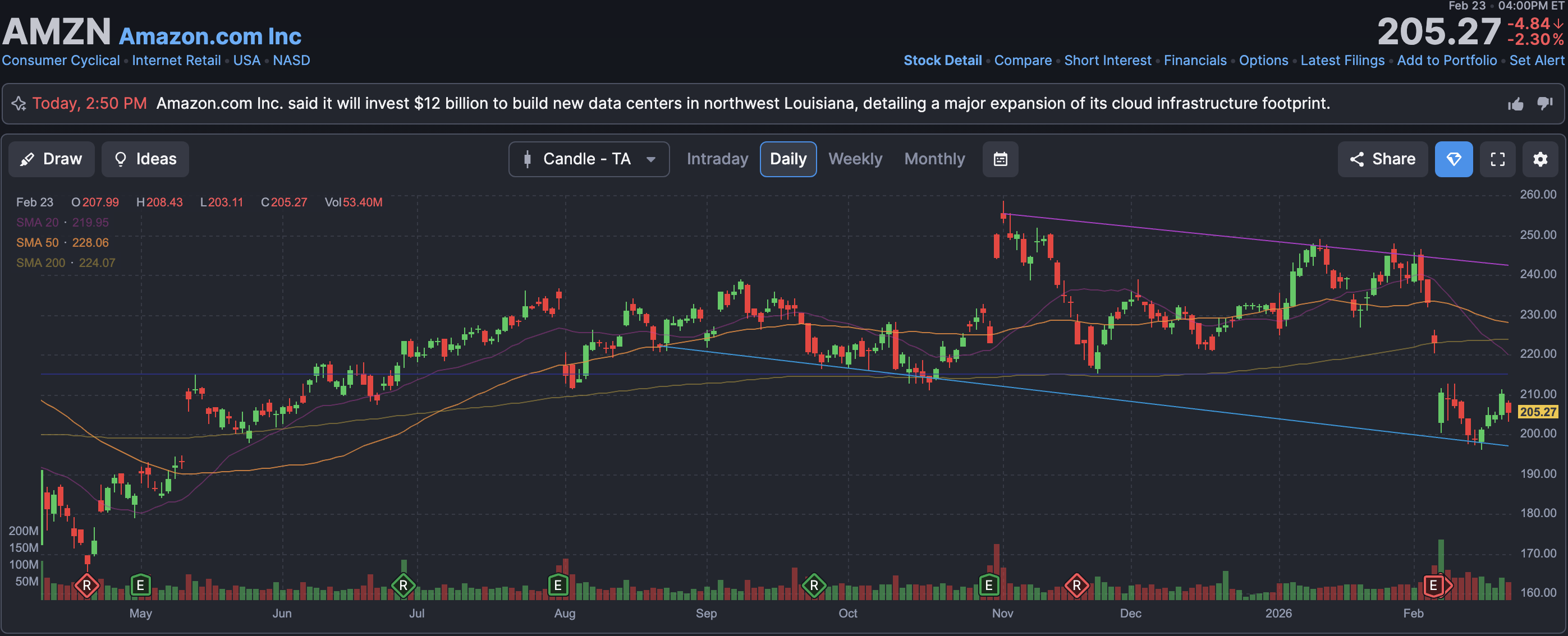Click the thumbs down icon on news
Screen dimensions: 1568x636
1544,103
